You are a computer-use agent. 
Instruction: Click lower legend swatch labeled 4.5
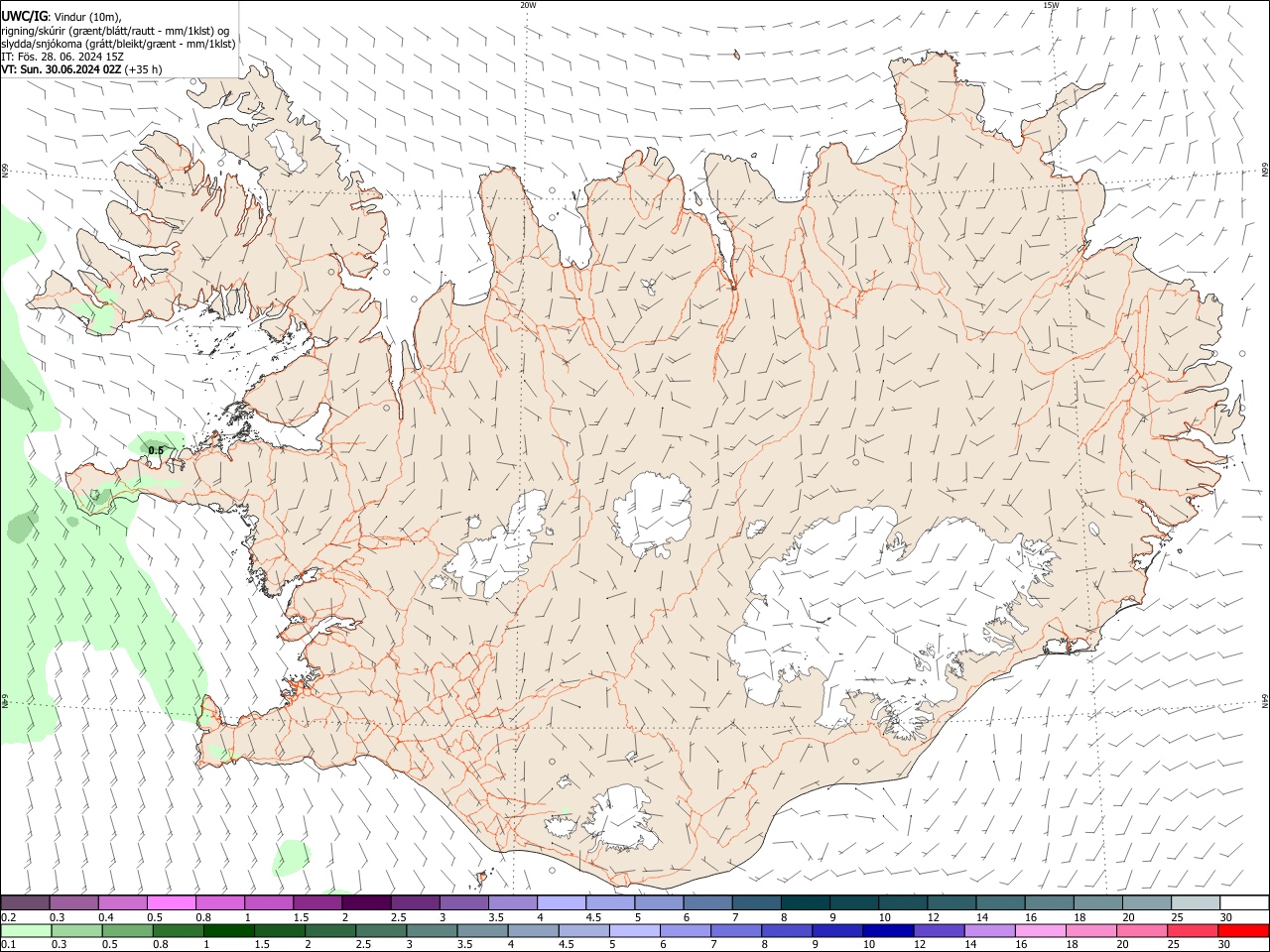(582, 931)
